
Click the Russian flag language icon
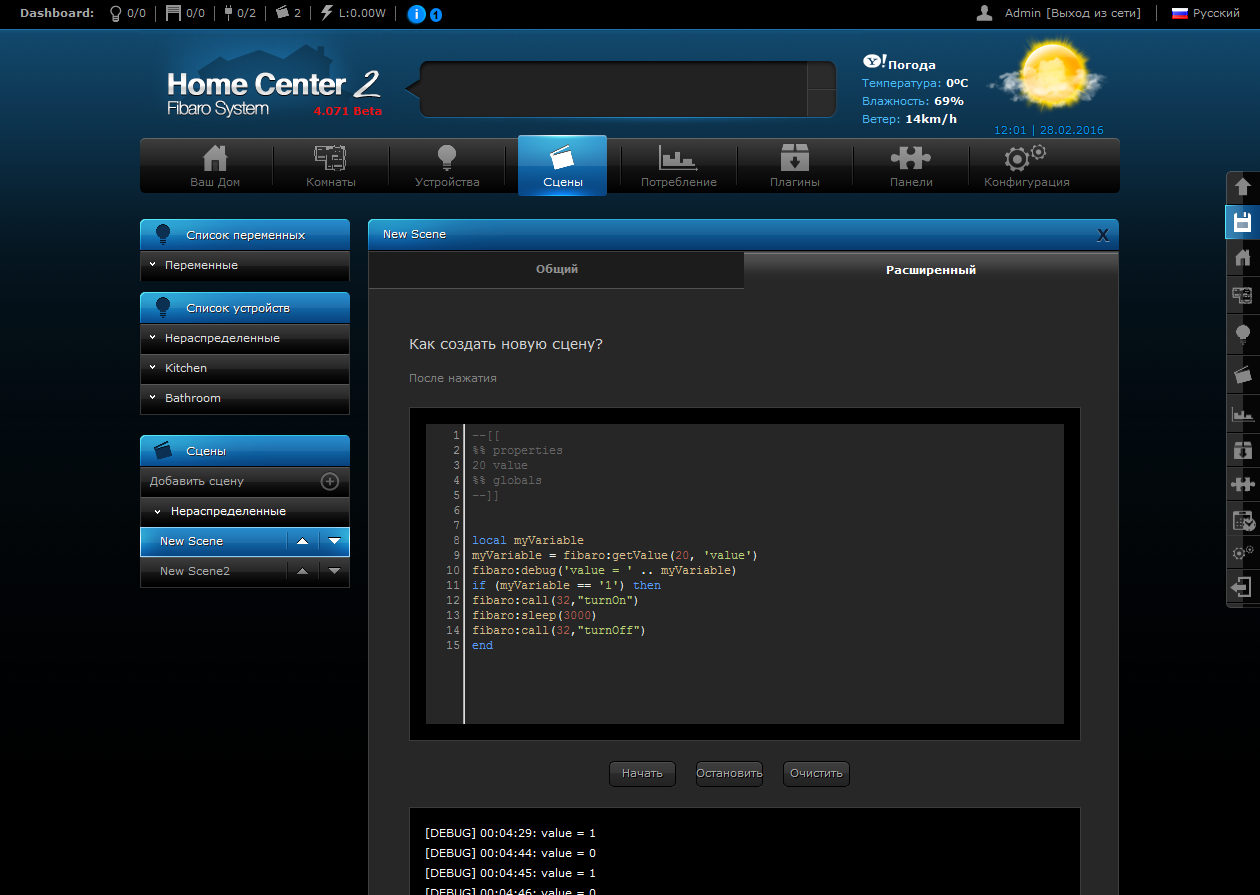pyautogui.click(x=1179, y=14)
